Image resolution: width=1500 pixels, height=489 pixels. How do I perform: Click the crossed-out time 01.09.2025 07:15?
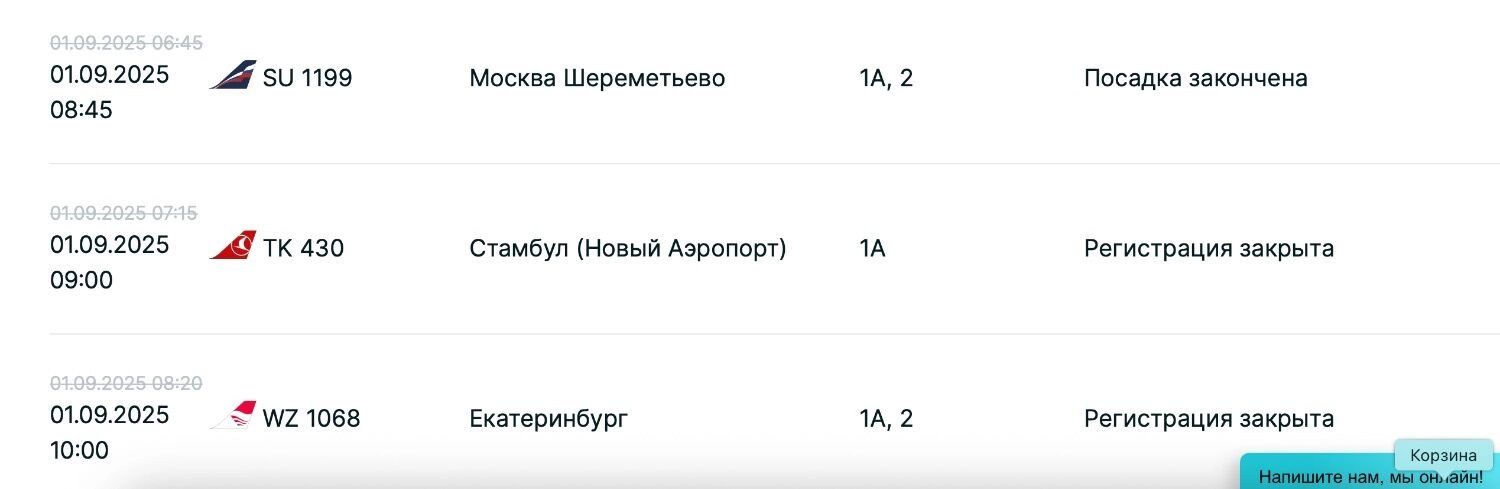tap(124, 213)
